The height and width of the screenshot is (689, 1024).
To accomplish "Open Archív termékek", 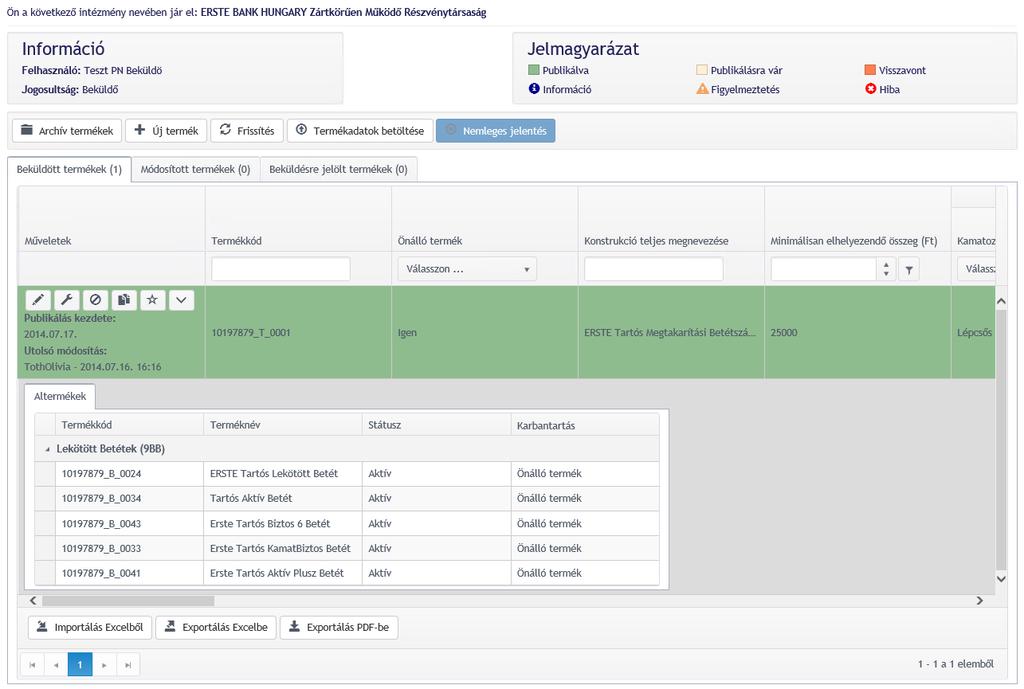I will 67,131.
